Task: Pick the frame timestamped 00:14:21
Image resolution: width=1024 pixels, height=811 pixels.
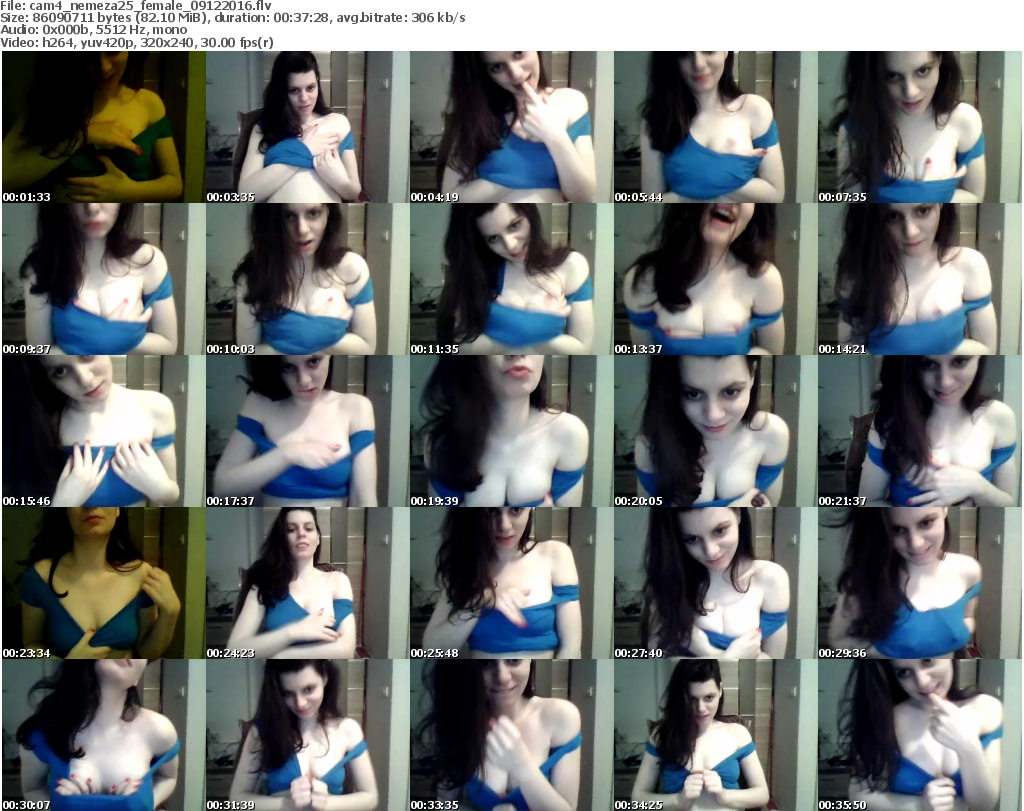Action: pos(919,279)
